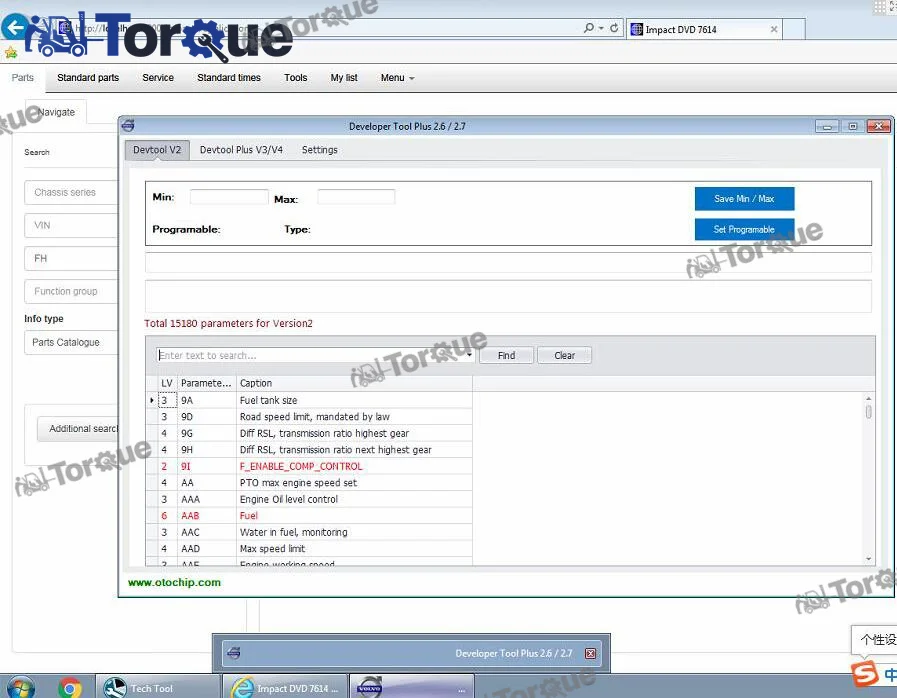This screenshot has width=897, height=698.
Task: Sort by Parameter column header
Action: (x=207, y=383)
